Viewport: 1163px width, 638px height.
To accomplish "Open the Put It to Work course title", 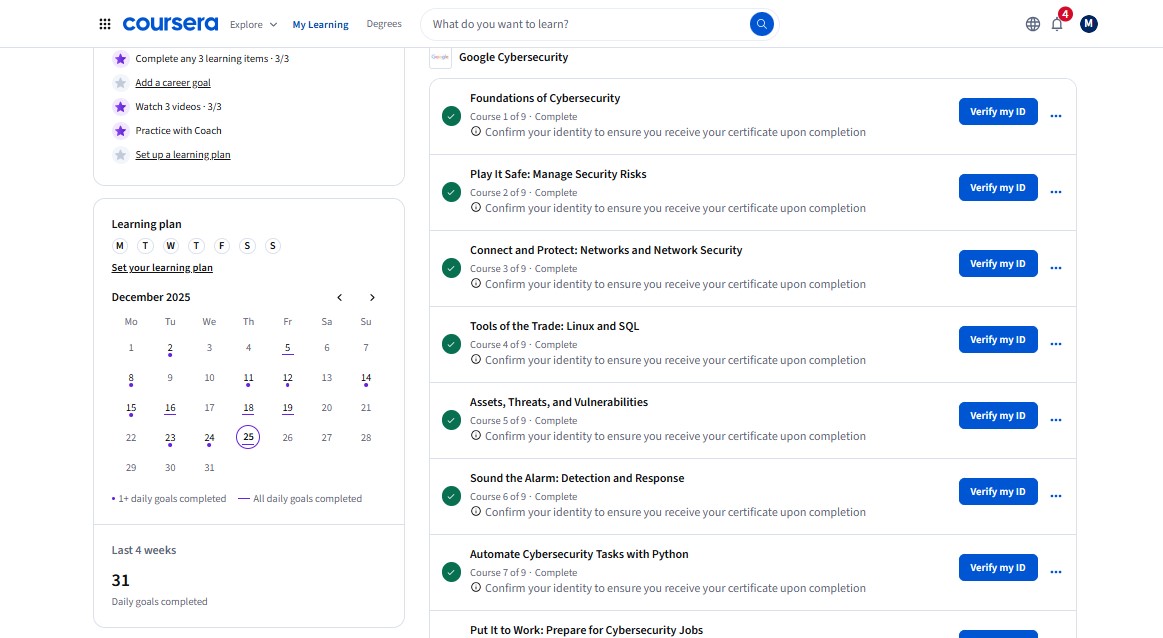I will click(x=586, y=630).
